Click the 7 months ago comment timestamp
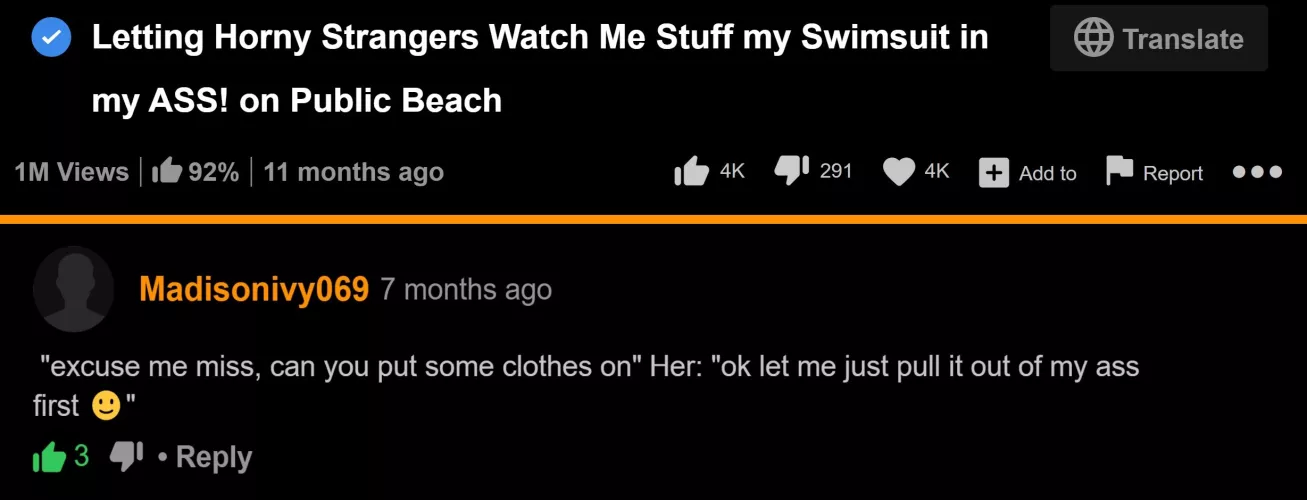 point(466,290)
